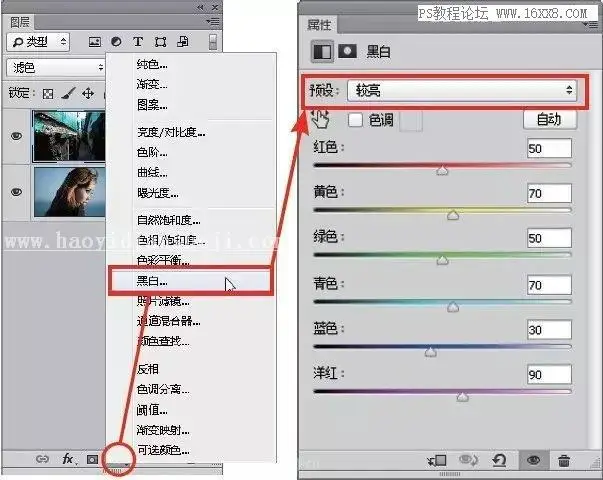Click the shape layer filter icon
Viewport: 603px width, 480px height.
point(160,42)
